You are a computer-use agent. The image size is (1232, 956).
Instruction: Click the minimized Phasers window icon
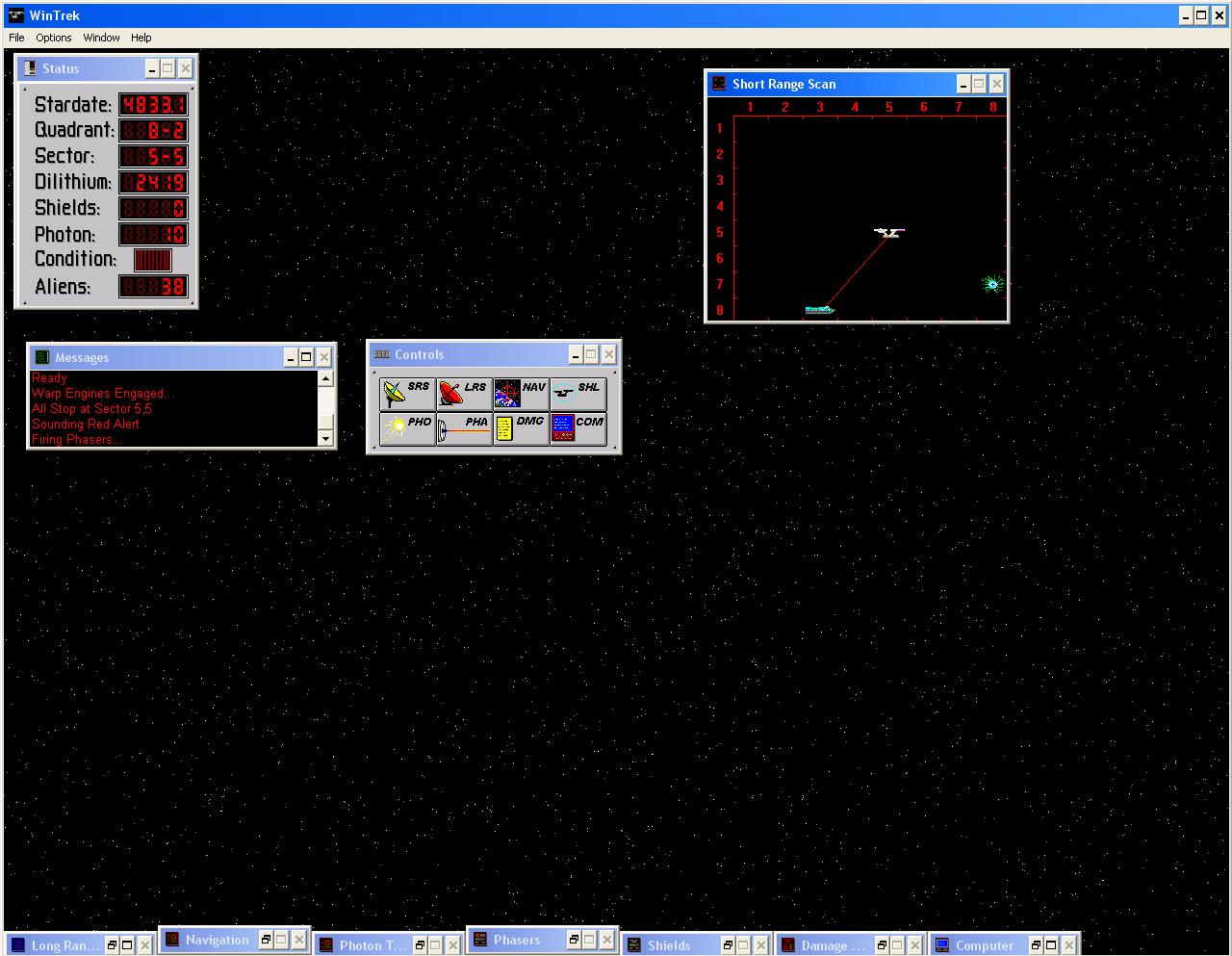tap(480, 940)
